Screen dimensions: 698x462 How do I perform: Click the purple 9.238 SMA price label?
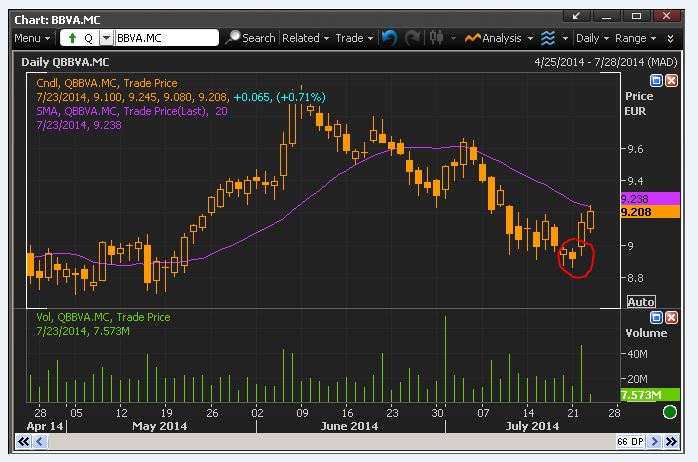[650, 199]
